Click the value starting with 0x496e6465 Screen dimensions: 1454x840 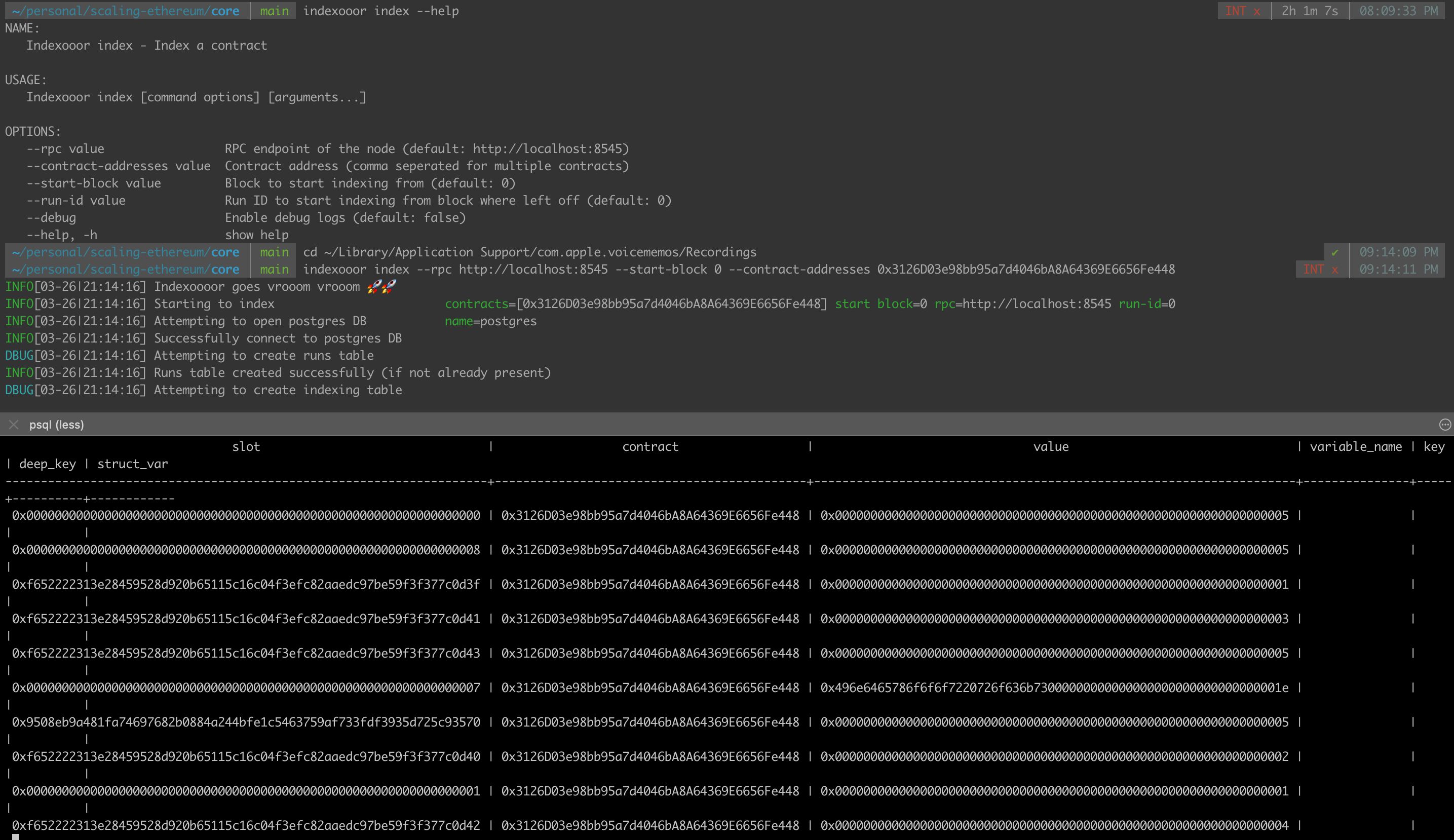[1054, 688]
